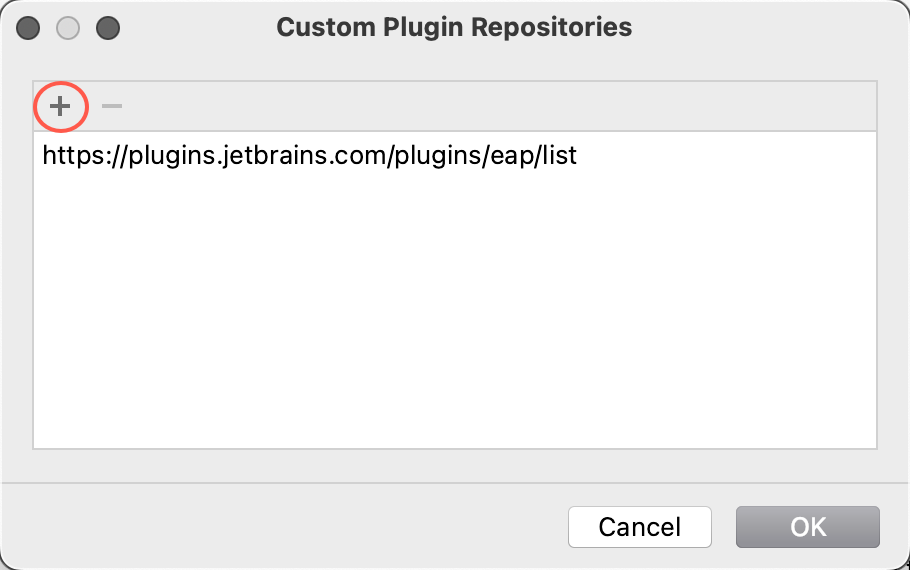Screen dimensions: 910x570
Task: Dismiss the dialog without saving changes
Action: [x=640, y=526]
